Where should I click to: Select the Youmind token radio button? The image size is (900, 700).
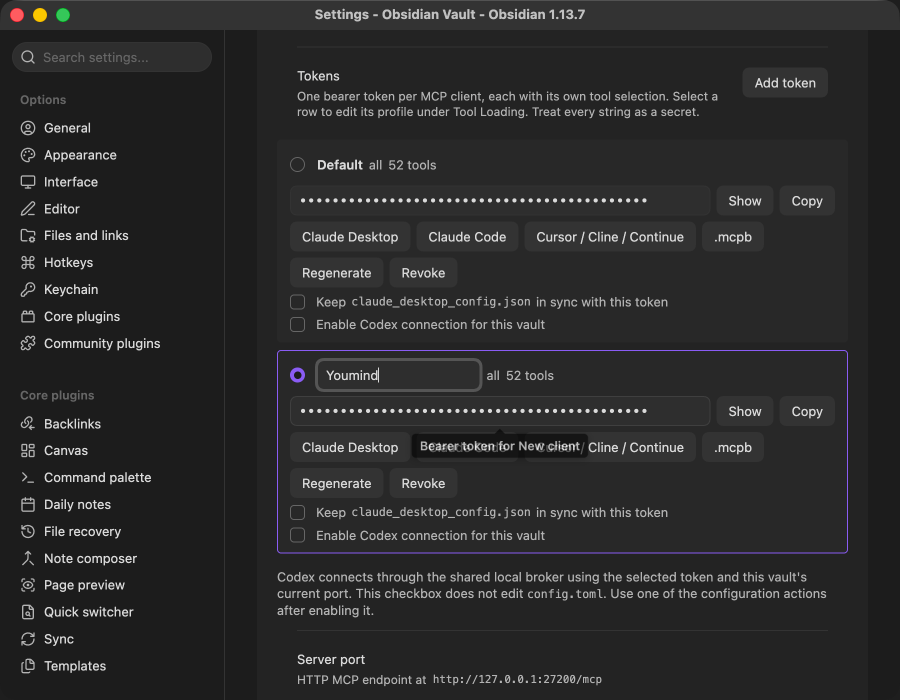pos(297,375)
